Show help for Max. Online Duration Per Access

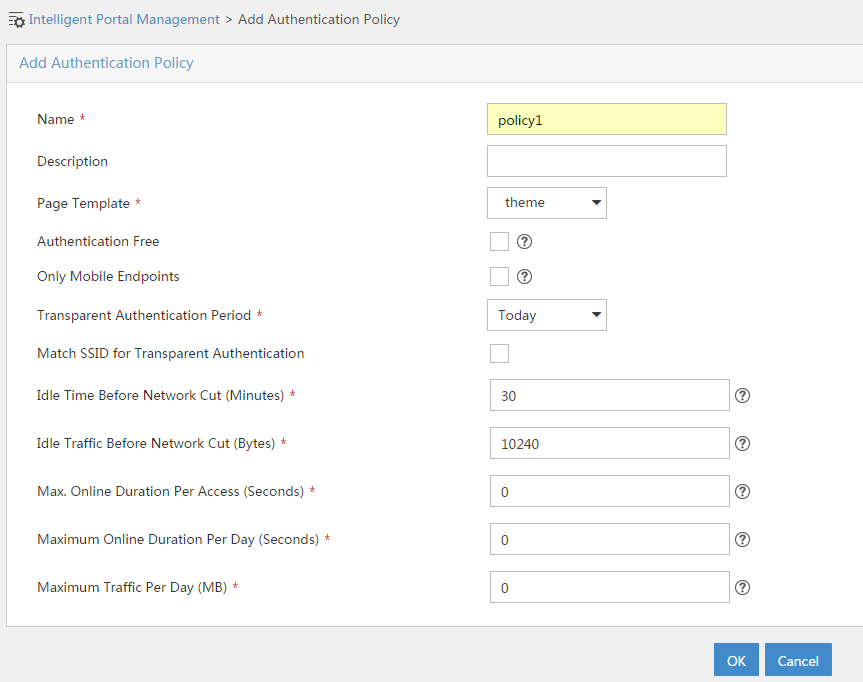point(742,492)
